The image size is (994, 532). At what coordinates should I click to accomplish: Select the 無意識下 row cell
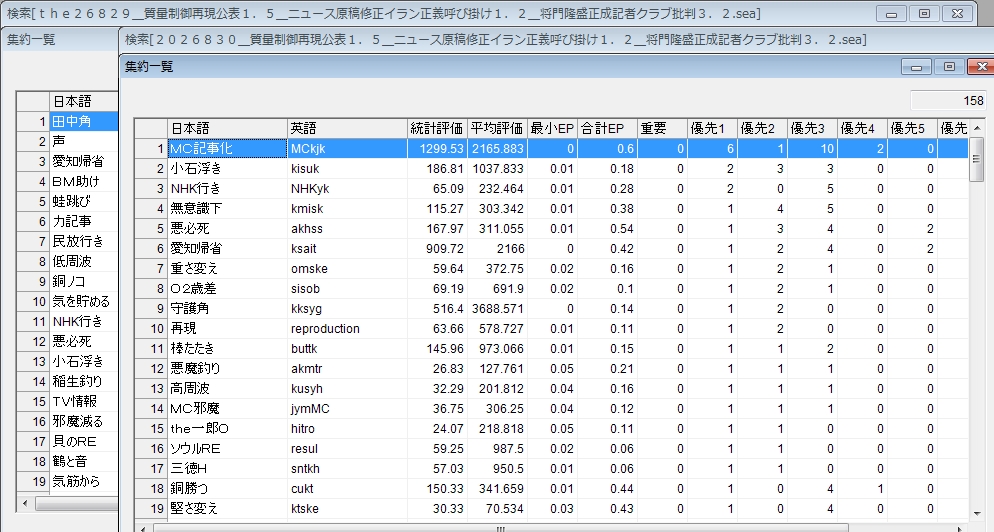click(227, 209)
